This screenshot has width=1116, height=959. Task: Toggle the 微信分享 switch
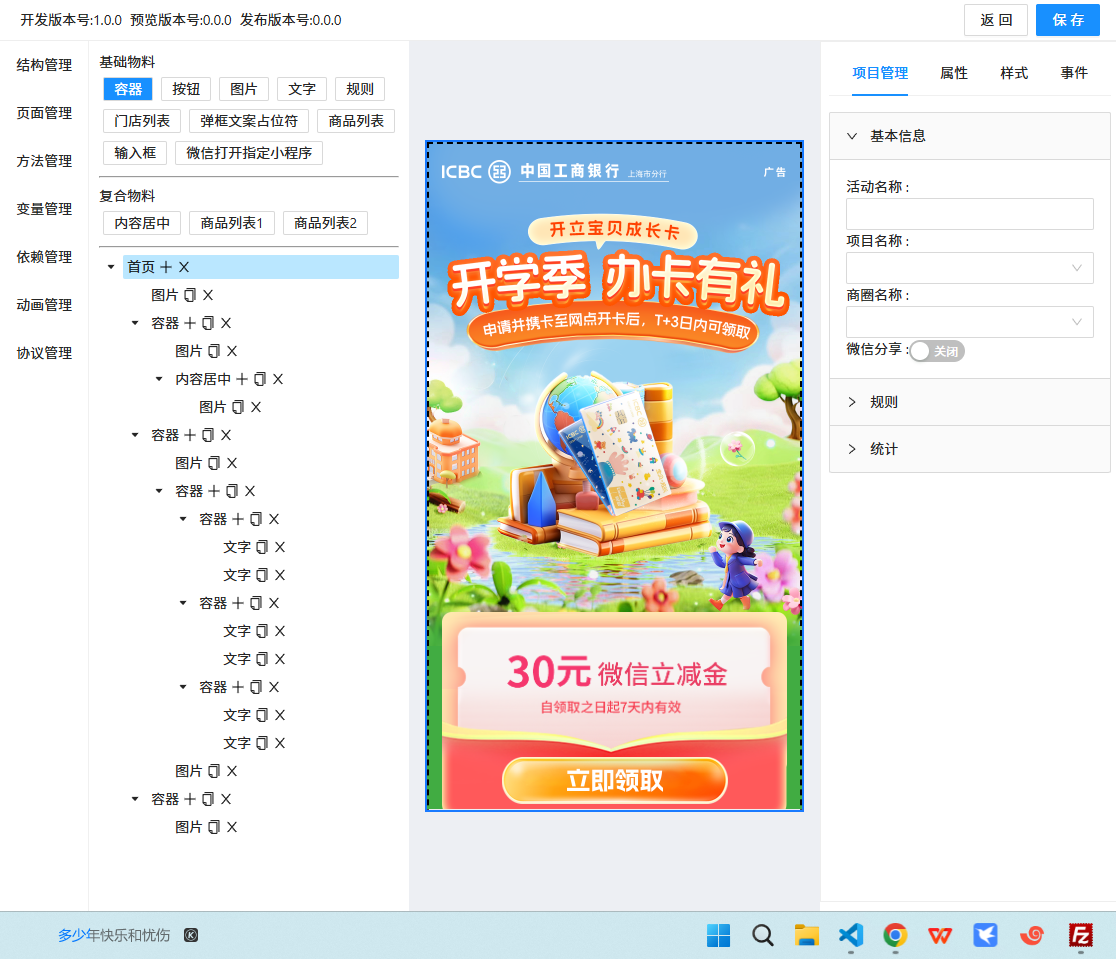pyautogui.click(x=936, y=351)
